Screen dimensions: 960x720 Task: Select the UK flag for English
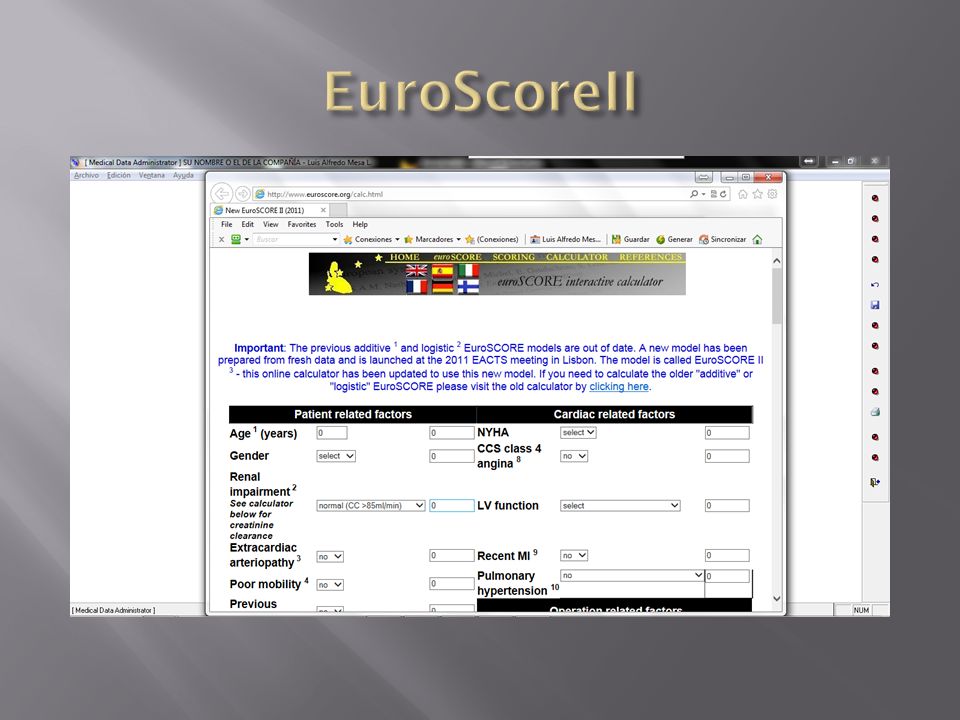(416, 270)
